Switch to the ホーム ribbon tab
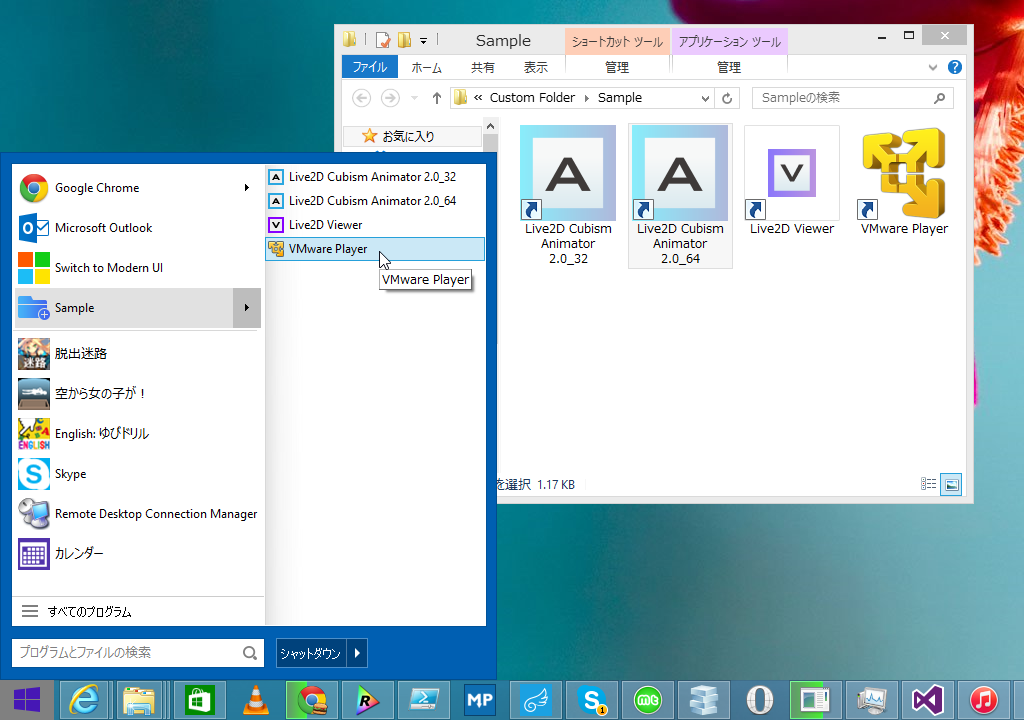Image resolution: width=1024 pixels, height=720 pixels. [x=426, y=67]
